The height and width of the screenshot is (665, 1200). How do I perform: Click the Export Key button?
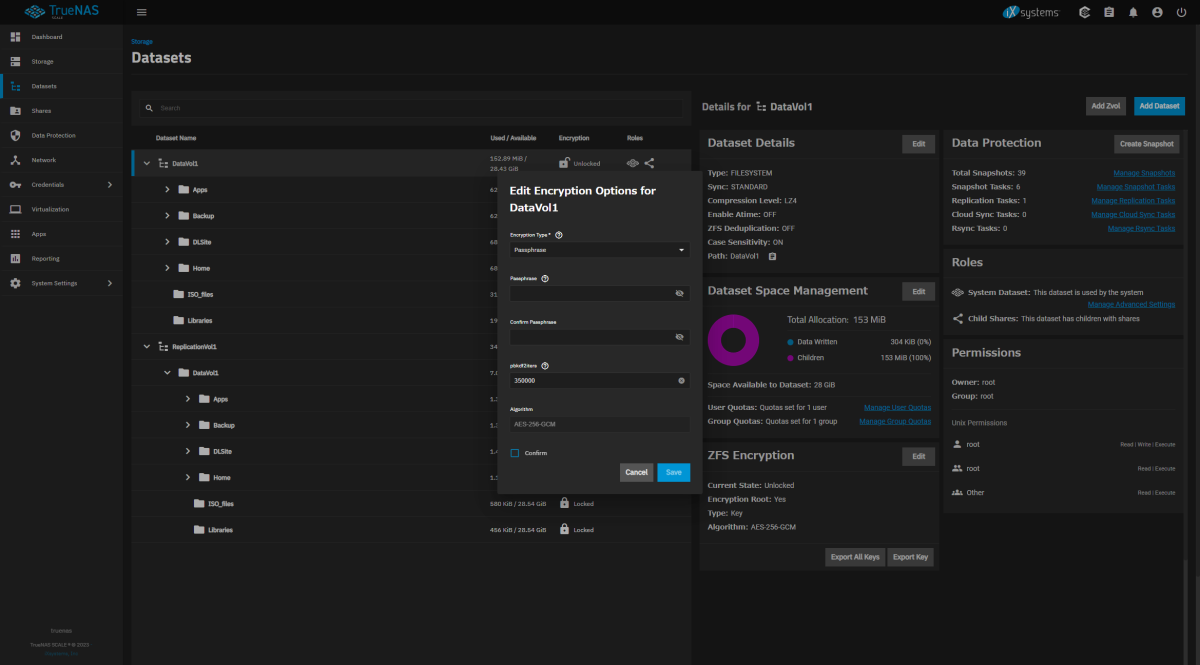(x=910, y=557)
